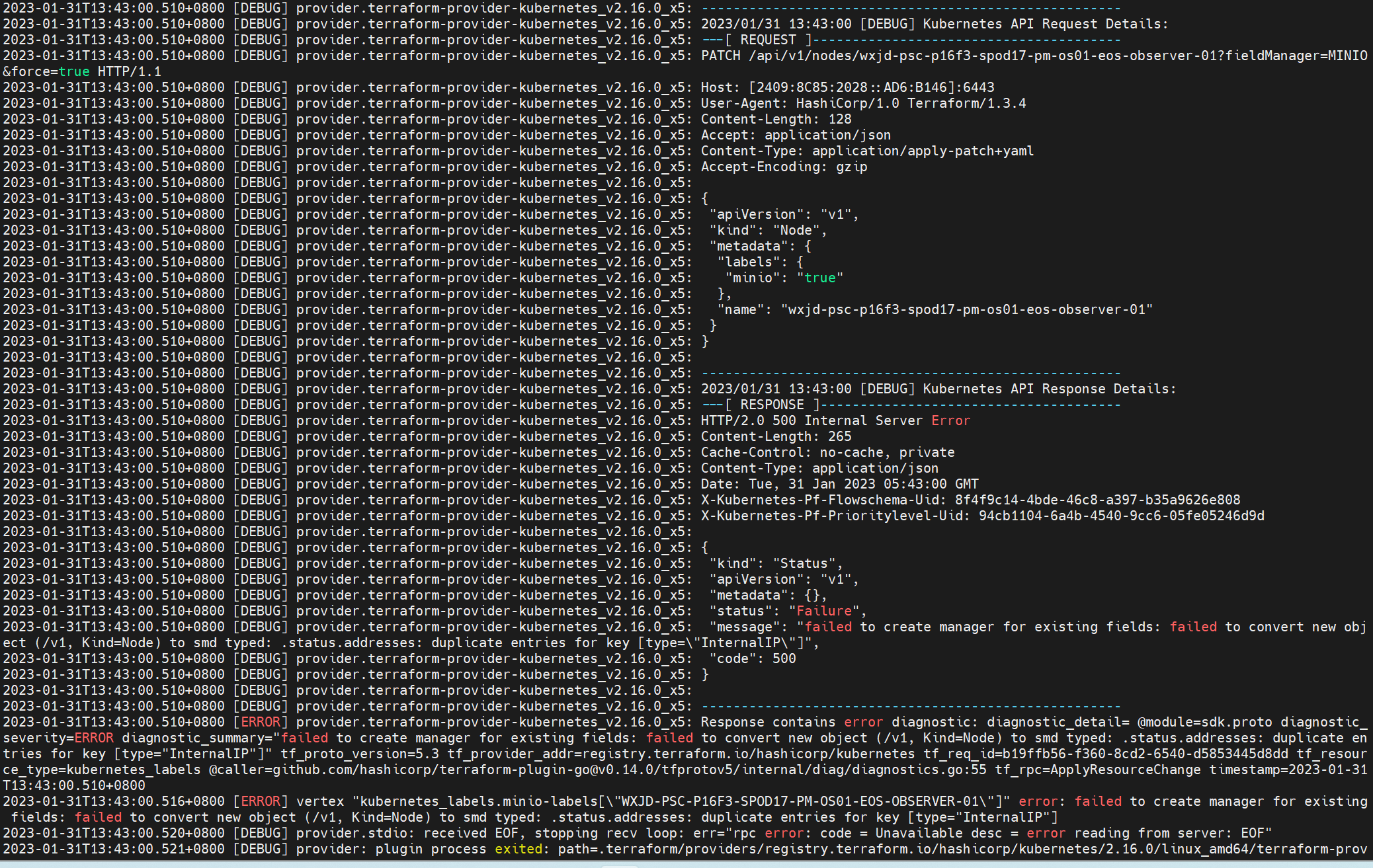Click the first red [ERROR] log level tag
This screenshot has width=1373, height=868.
tap(260, 722)
